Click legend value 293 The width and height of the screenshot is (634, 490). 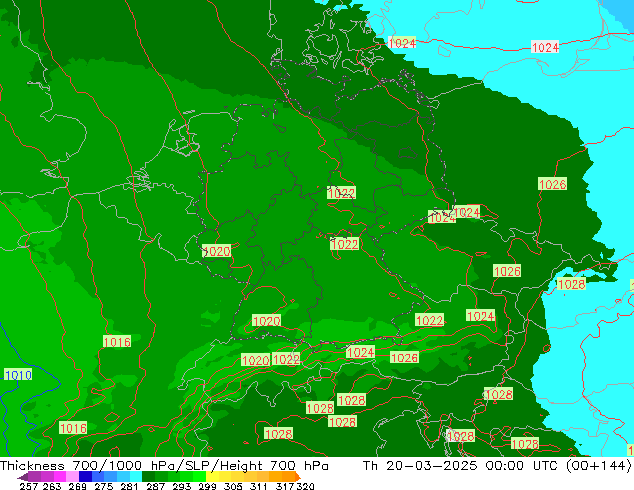click(x=181, y=486)
